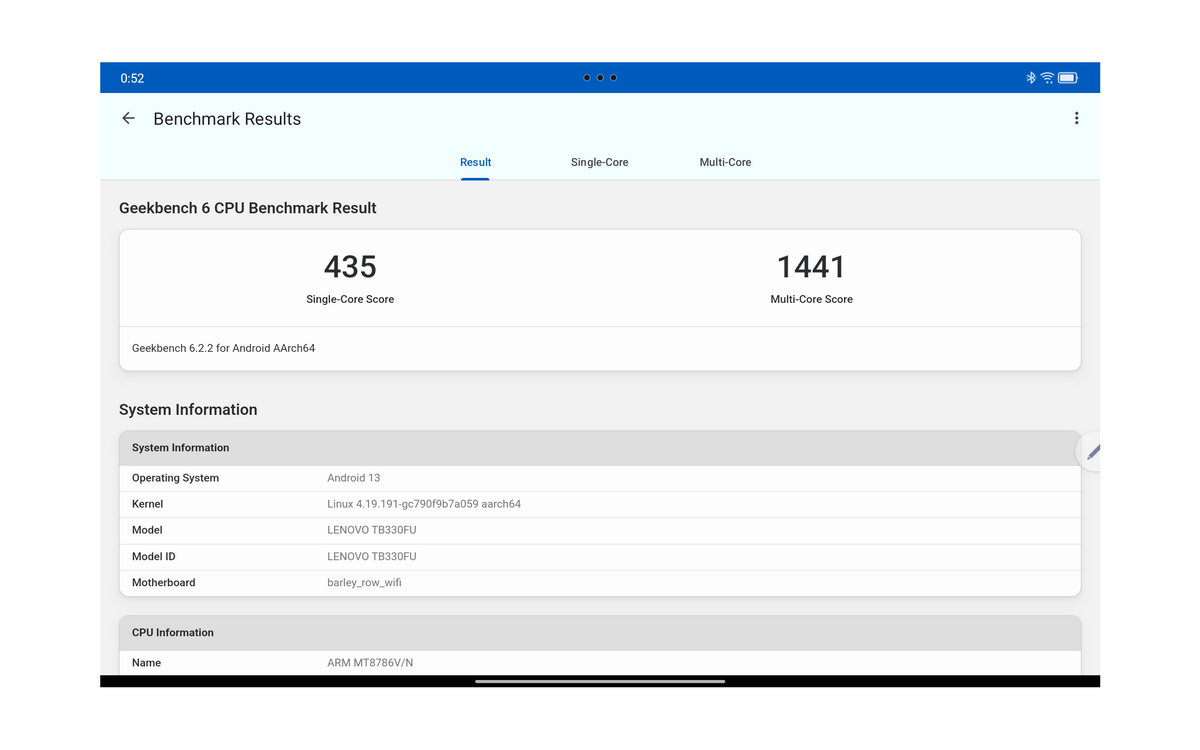This screenshot has height=750, width=1200.
Task: Click the Model row label
Action: 147,530
